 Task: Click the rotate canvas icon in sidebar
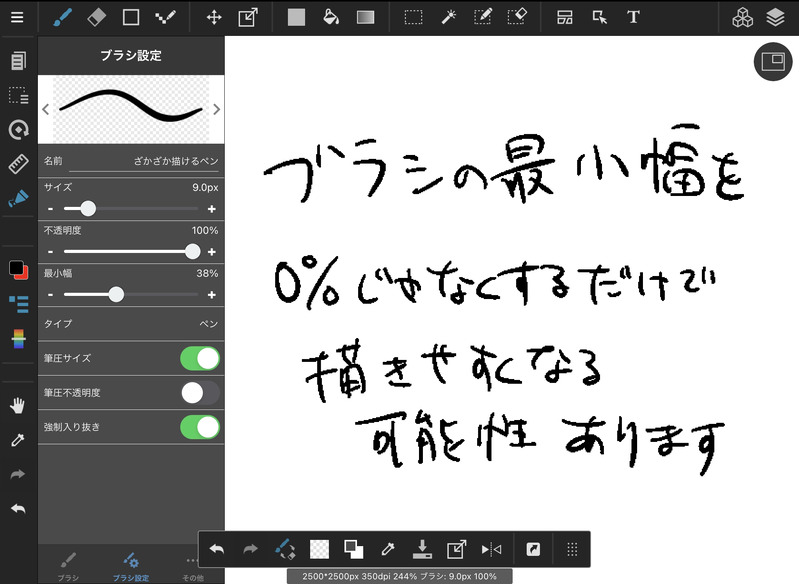18,130
